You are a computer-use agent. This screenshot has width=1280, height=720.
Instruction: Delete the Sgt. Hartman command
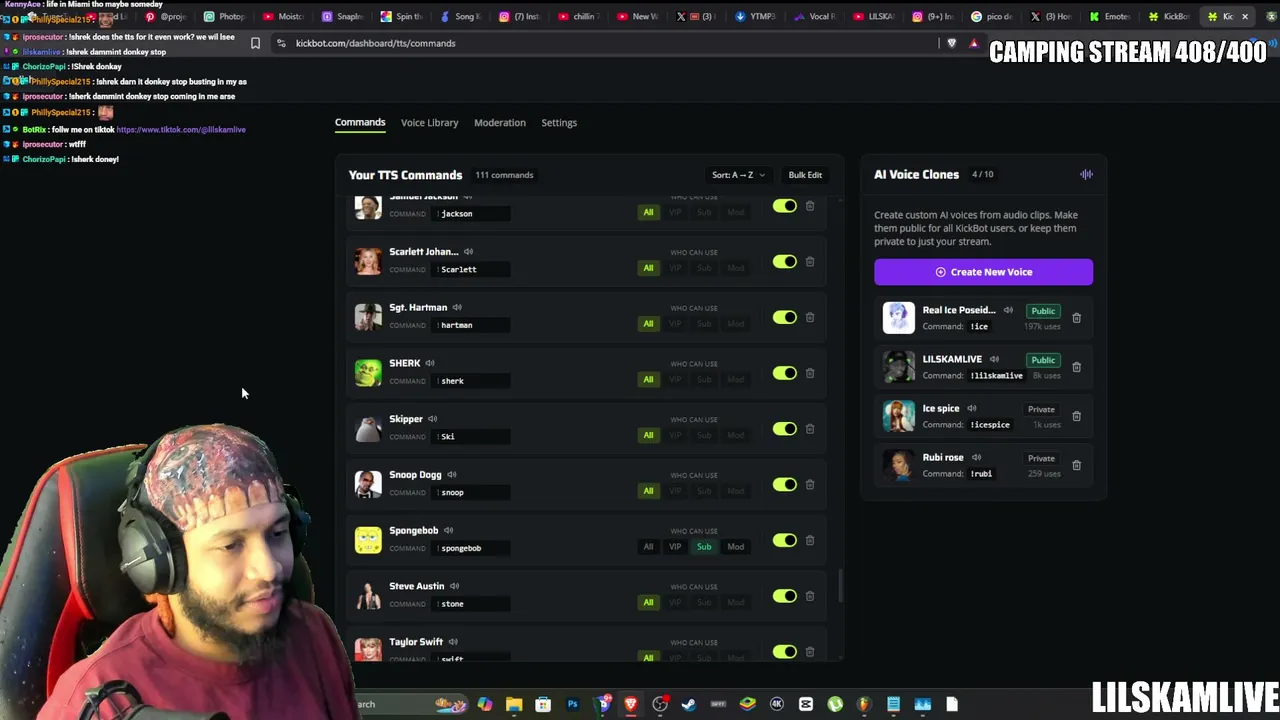click(810, 318)
